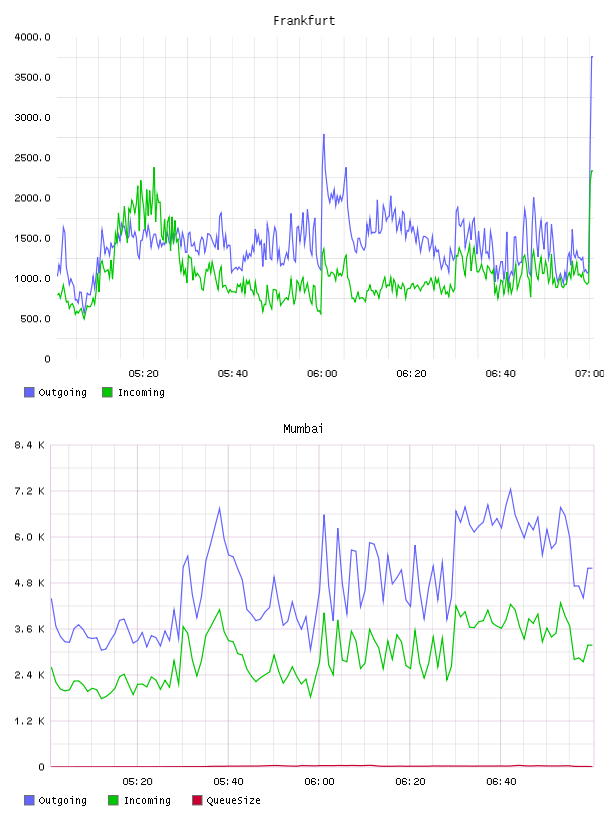This screenshot has width=608, height=816.
Task: Click Frankfurt legend label Outgoing
Action: click(62, 392)
